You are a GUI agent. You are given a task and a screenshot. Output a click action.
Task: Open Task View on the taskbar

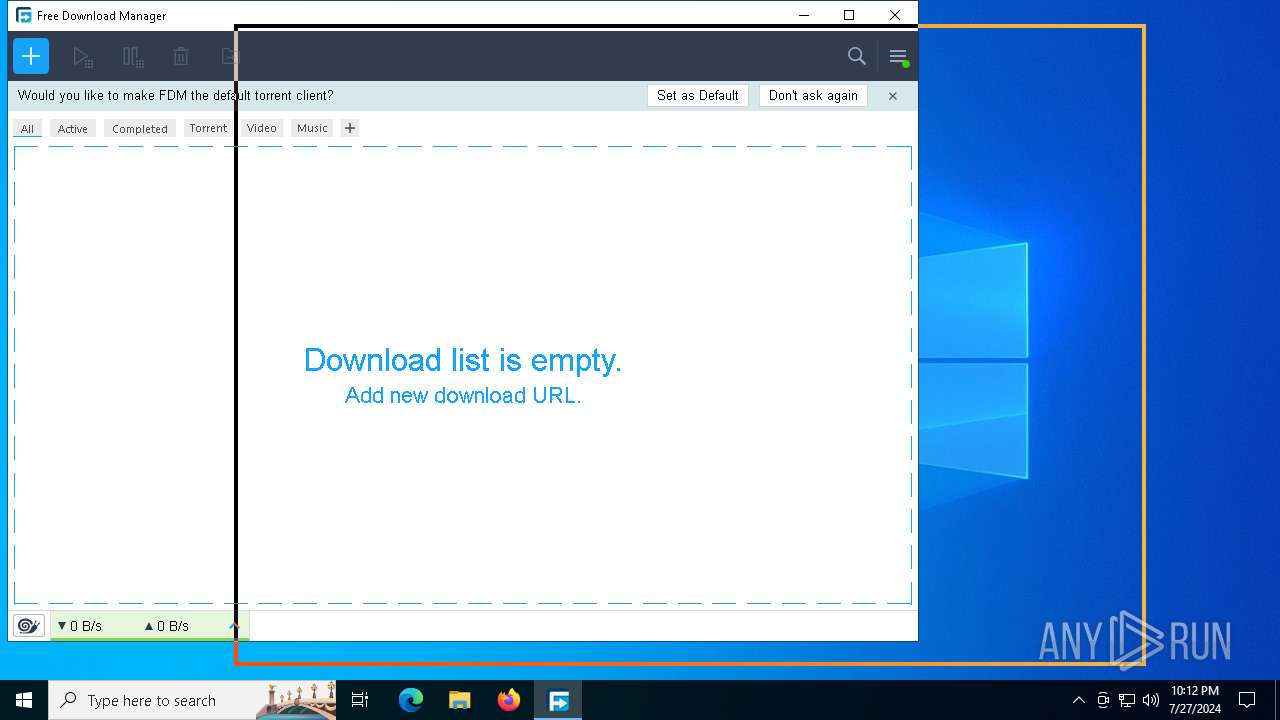(360, 700)
